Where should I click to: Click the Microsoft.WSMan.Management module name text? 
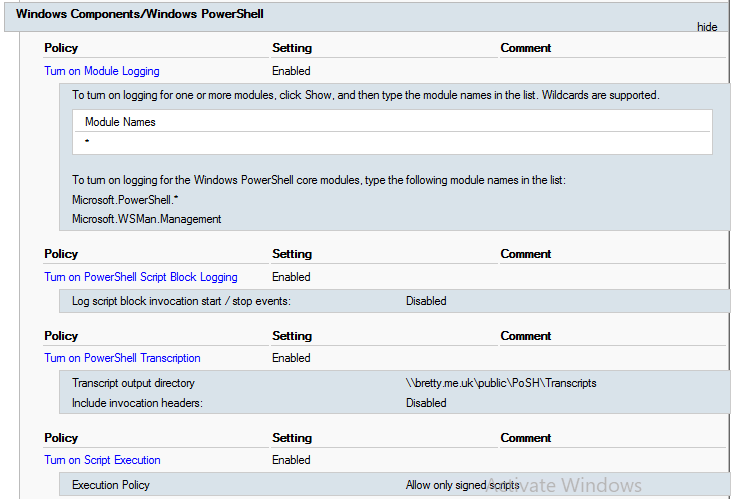pos(146,218)
